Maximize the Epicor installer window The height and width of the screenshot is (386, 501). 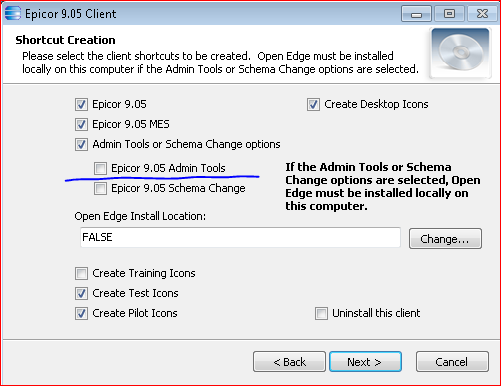[x=449, y=14]
